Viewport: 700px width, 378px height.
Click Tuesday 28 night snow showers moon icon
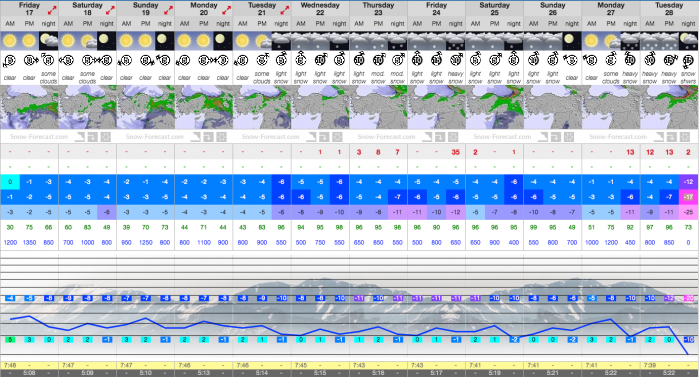(x=688, y=41)
